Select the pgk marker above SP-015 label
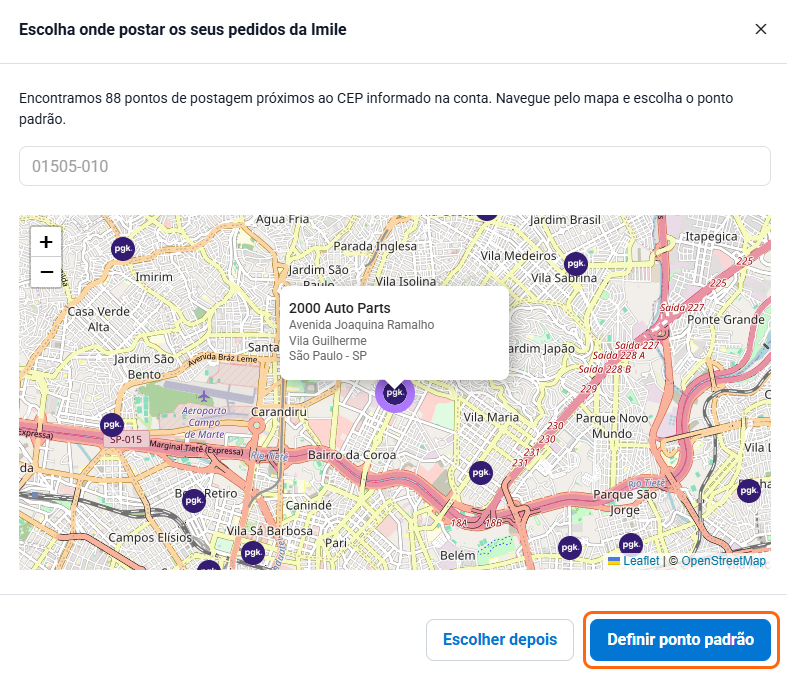 coord(112,425)
